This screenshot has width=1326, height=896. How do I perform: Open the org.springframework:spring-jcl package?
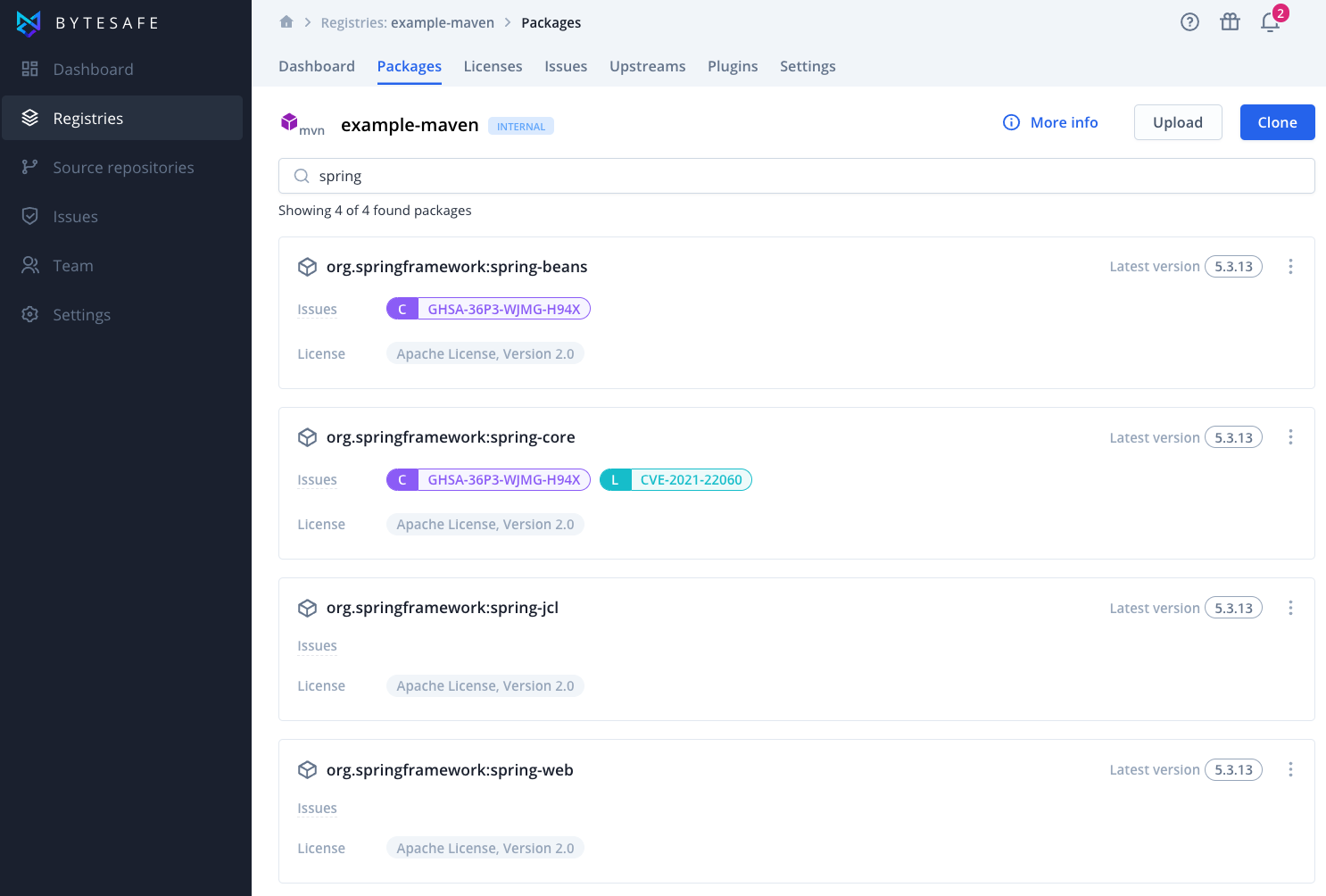click(x=443, y=608)
